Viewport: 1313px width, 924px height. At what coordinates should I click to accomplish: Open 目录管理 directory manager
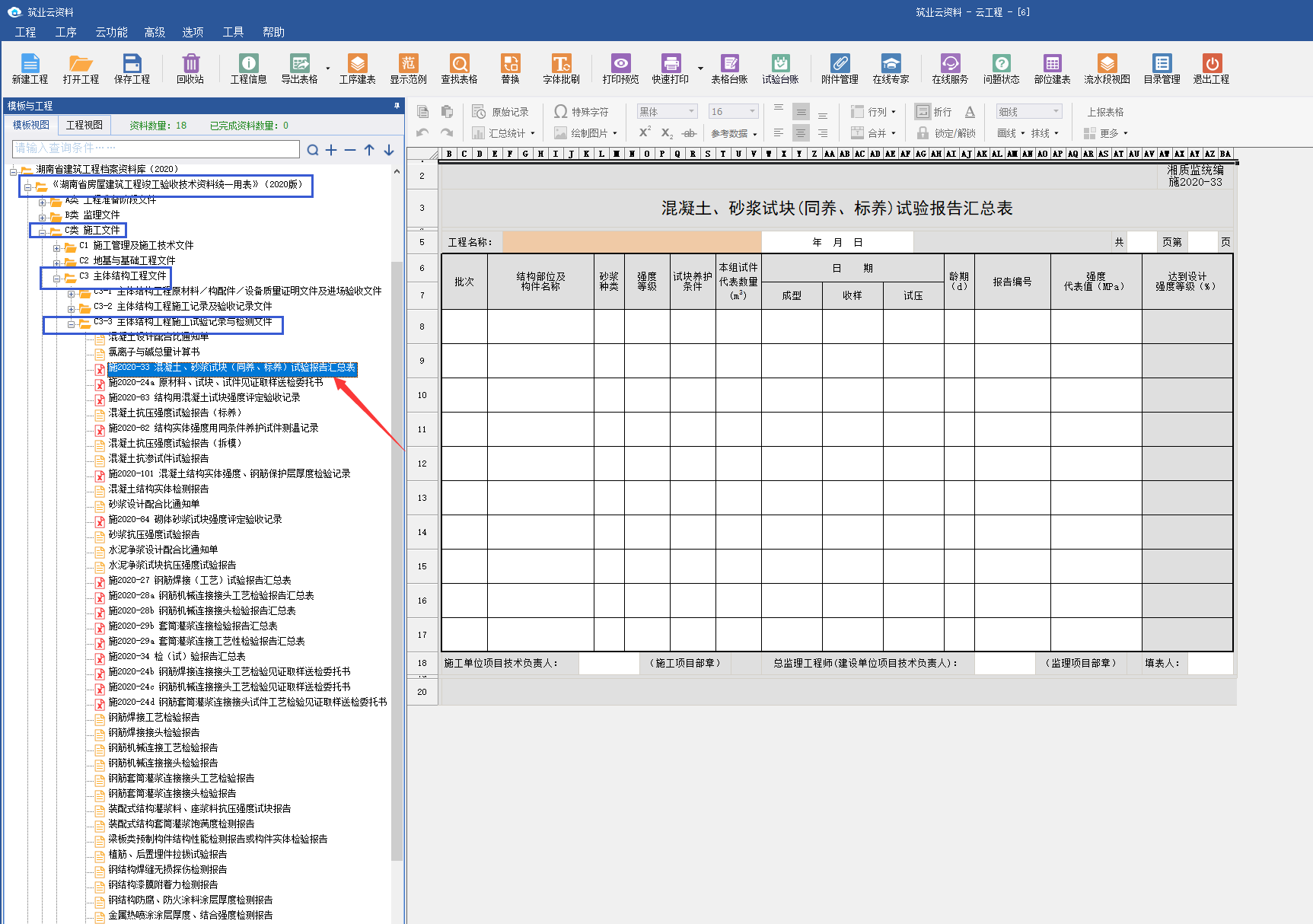coord(1162,69)
